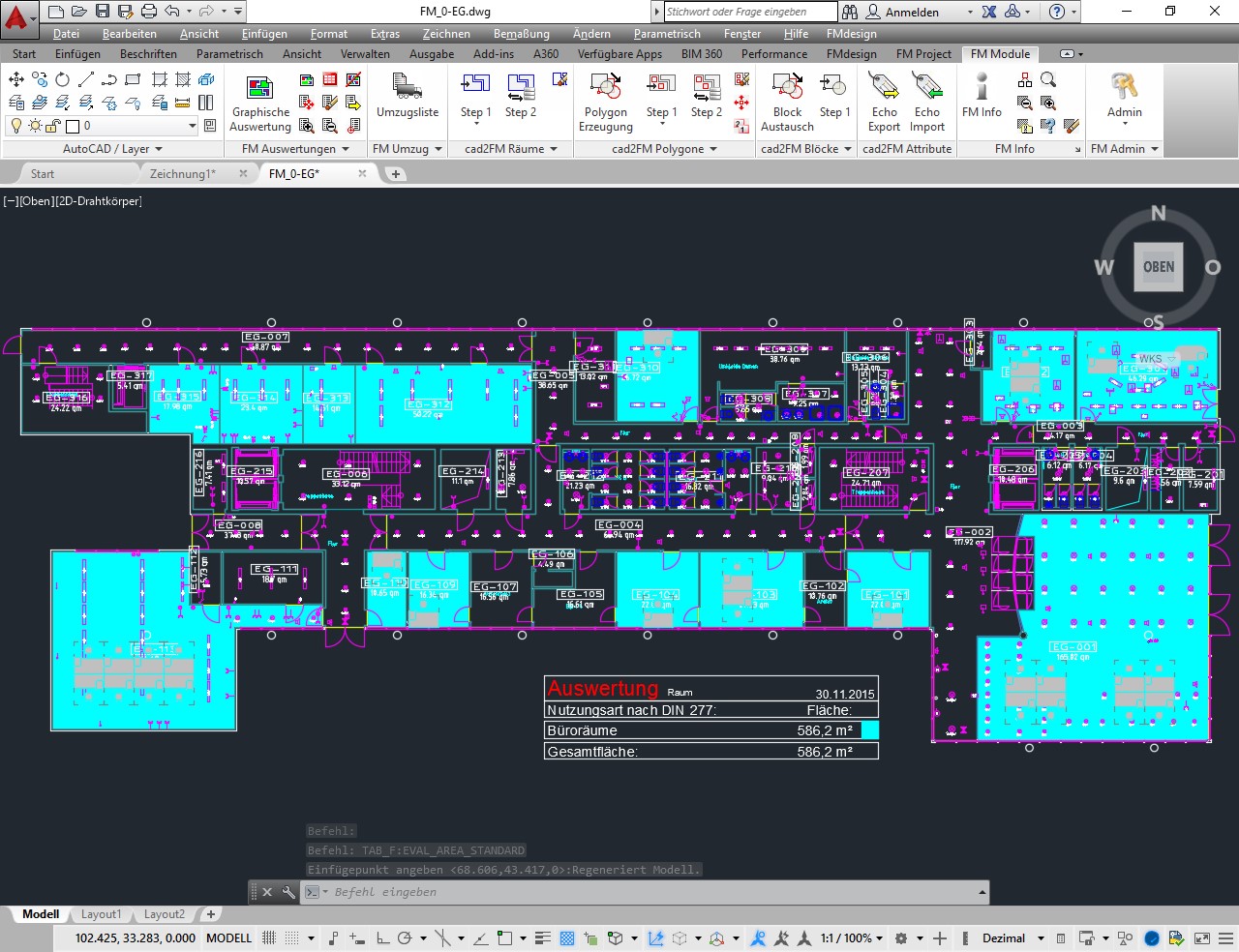Expand the FM Auswertungen panel
Viewport: 1239px width, 952px height.
[x=295, y=149]
